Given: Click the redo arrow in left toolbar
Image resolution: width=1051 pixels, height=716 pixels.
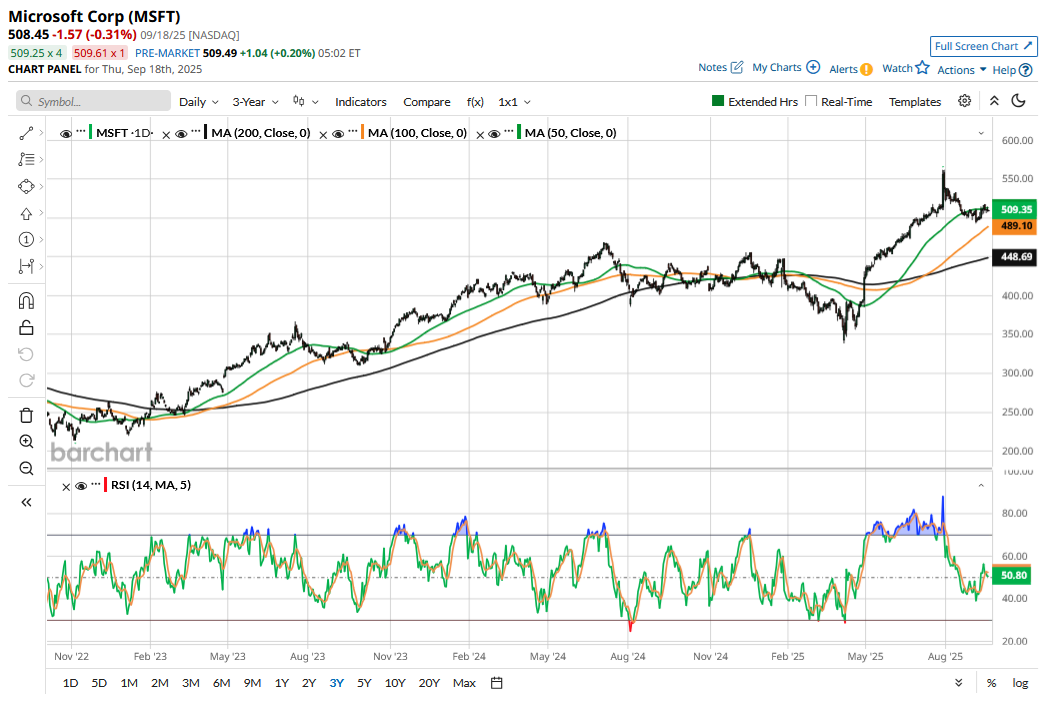Looking at the screenshot, I should (26, 381).
